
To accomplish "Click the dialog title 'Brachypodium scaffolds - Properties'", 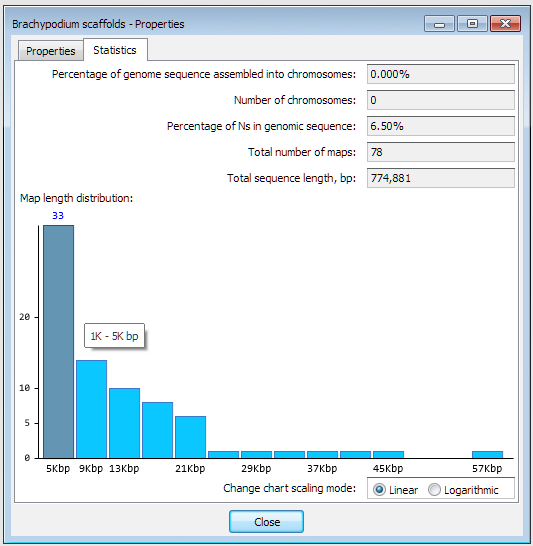I will coord(98,24).
